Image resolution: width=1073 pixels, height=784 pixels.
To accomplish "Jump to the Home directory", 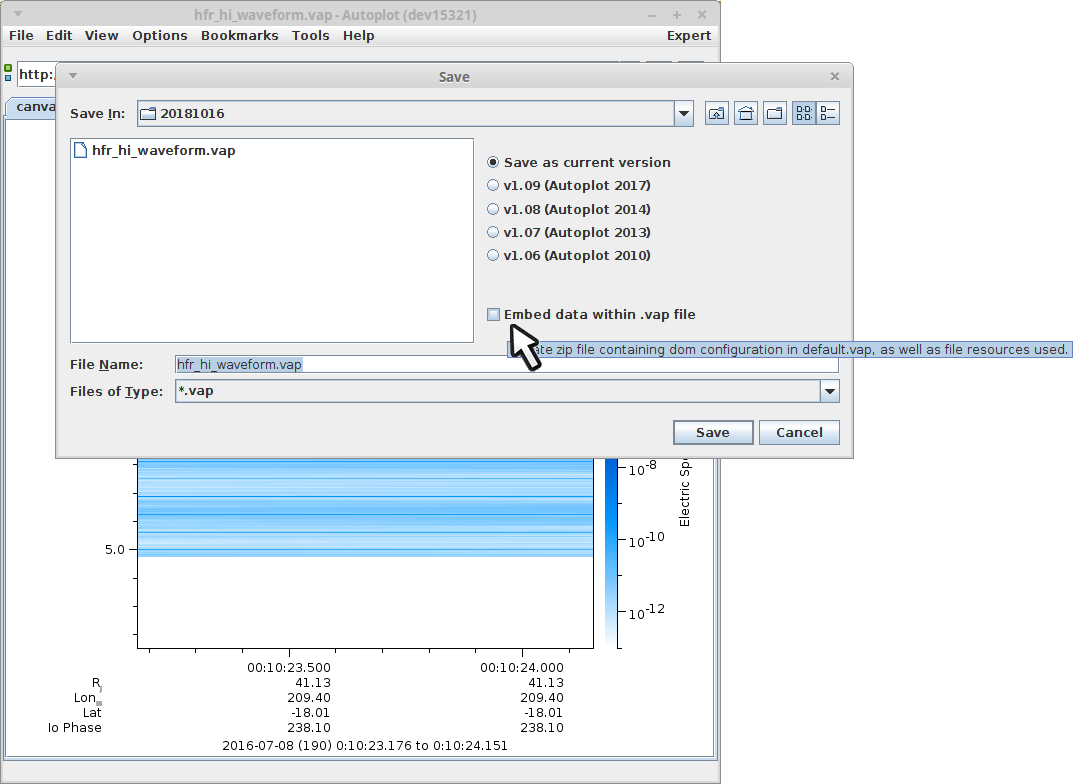I will click(746, 113).
